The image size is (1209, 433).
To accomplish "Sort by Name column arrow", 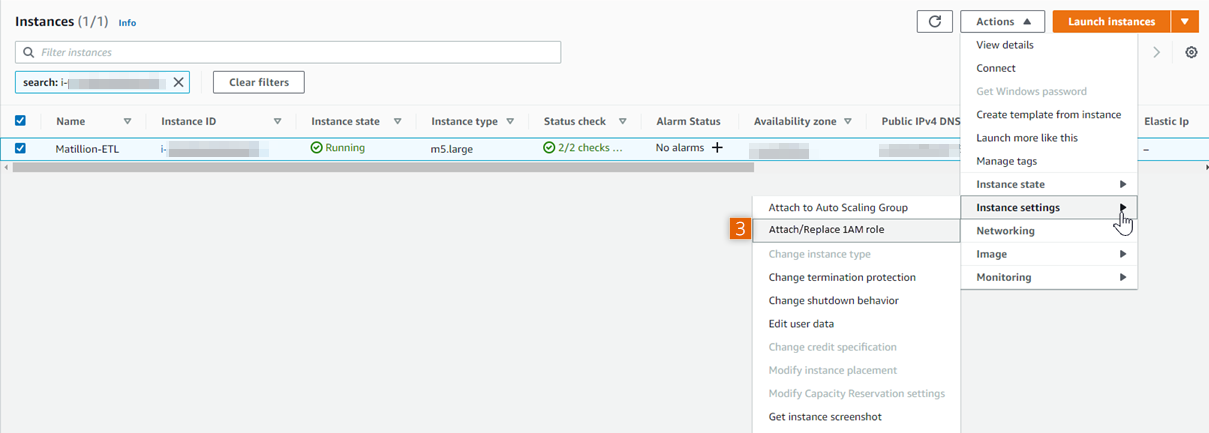I will (x=126, y=121).
